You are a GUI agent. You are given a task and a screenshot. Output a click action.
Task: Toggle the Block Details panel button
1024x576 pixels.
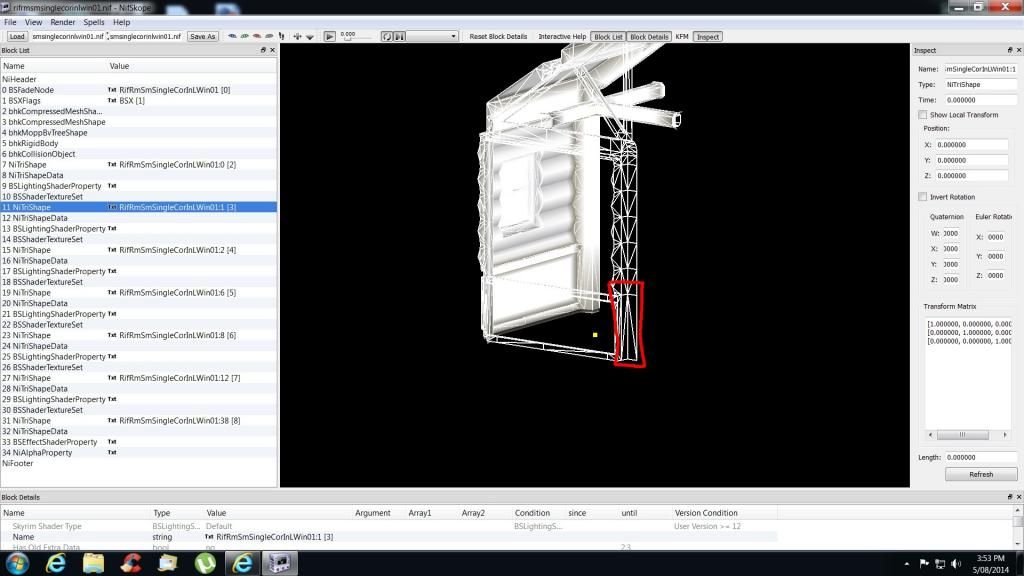(x=649, y=37)
